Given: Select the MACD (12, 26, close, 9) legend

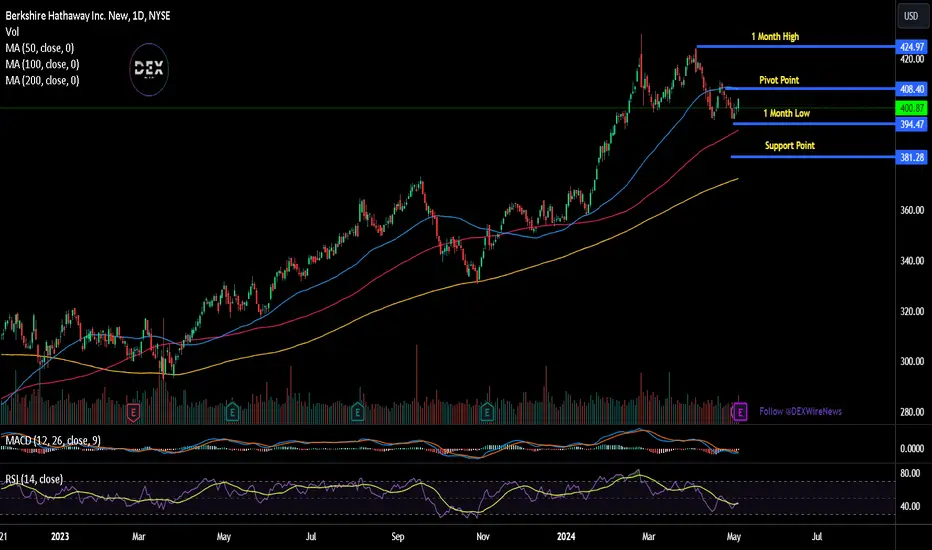Looking at the screenshot, I should 53,441.
